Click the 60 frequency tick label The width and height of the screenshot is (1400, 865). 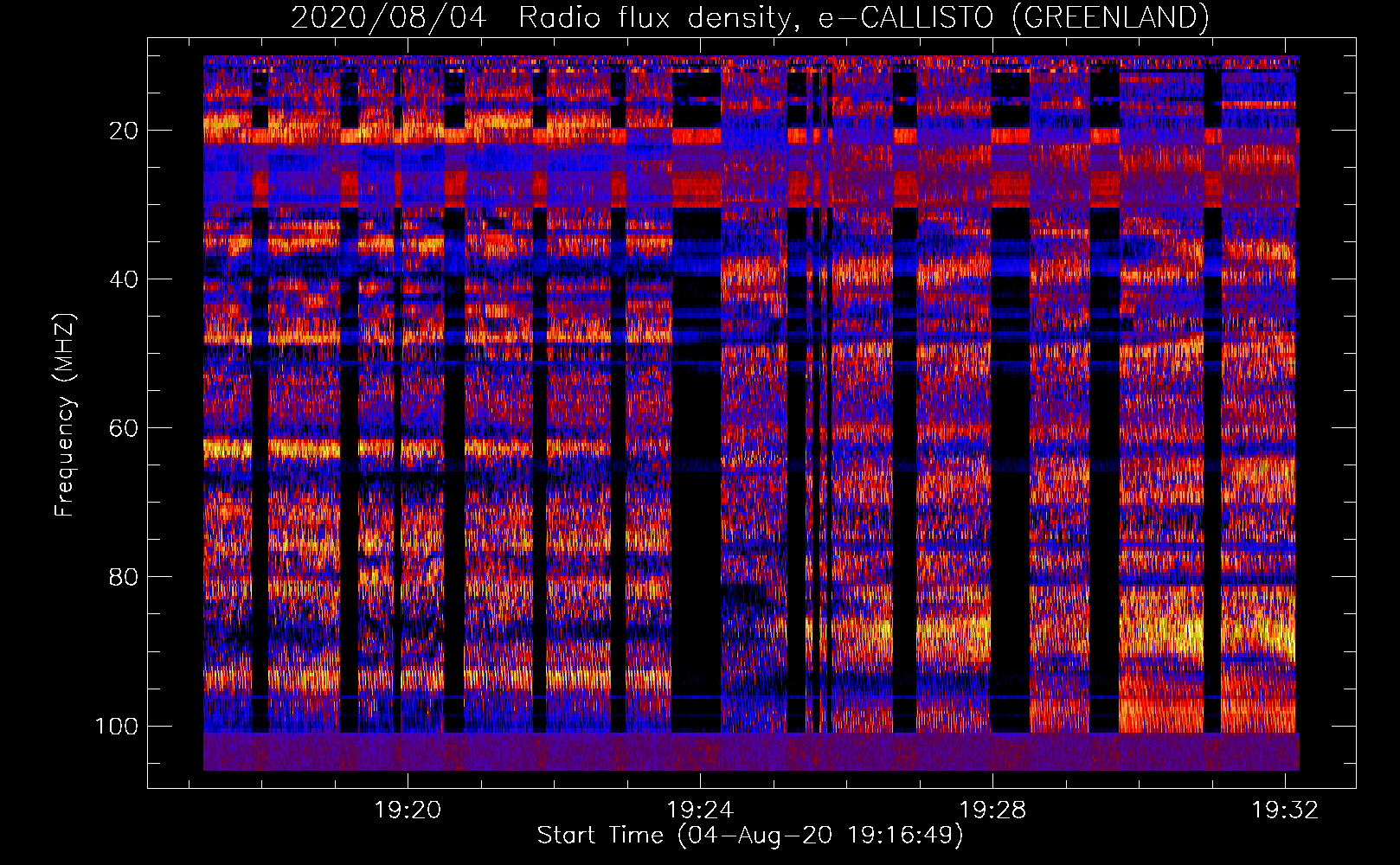(124, 428)
